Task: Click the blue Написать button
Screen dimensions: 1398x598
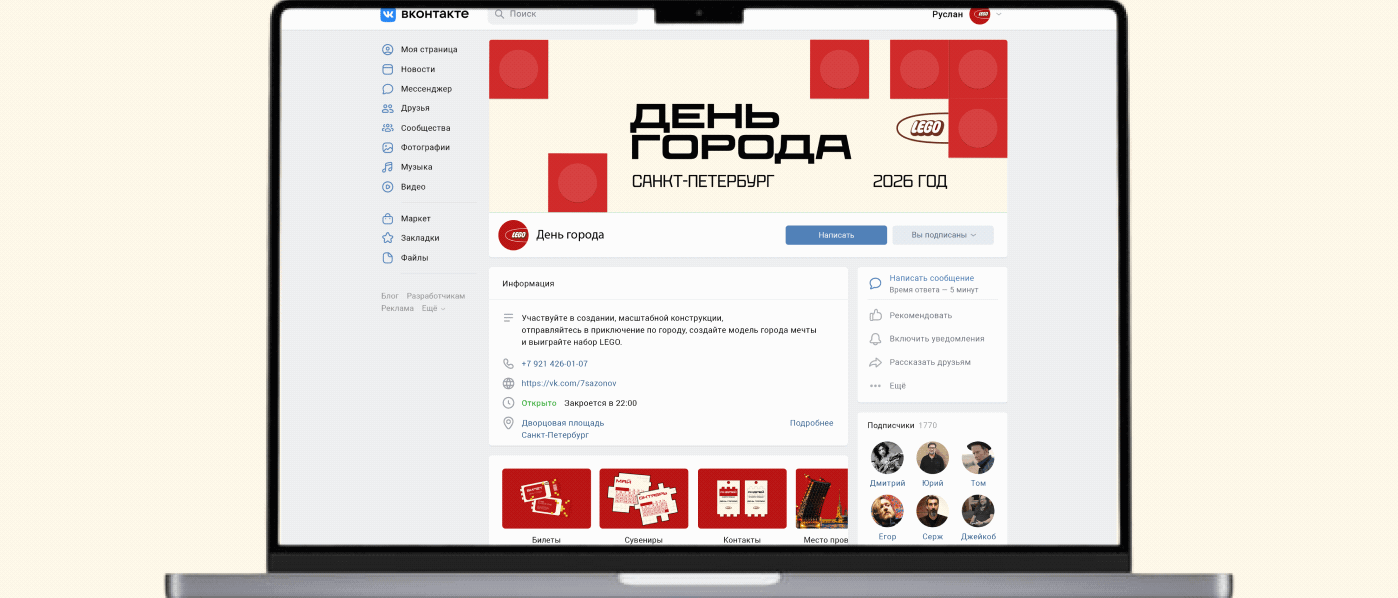Action: point(836,235)
